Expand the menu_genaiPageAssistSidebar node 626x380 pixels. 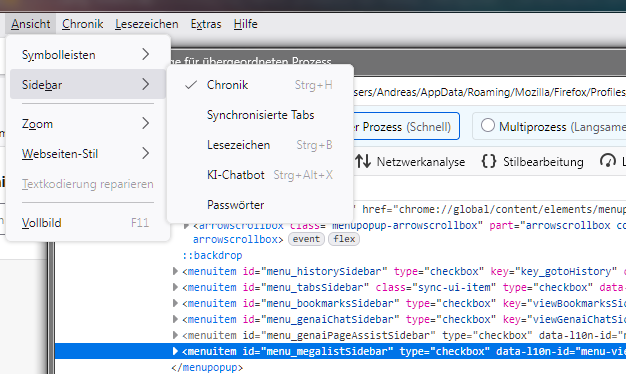[x=175, y=335]
